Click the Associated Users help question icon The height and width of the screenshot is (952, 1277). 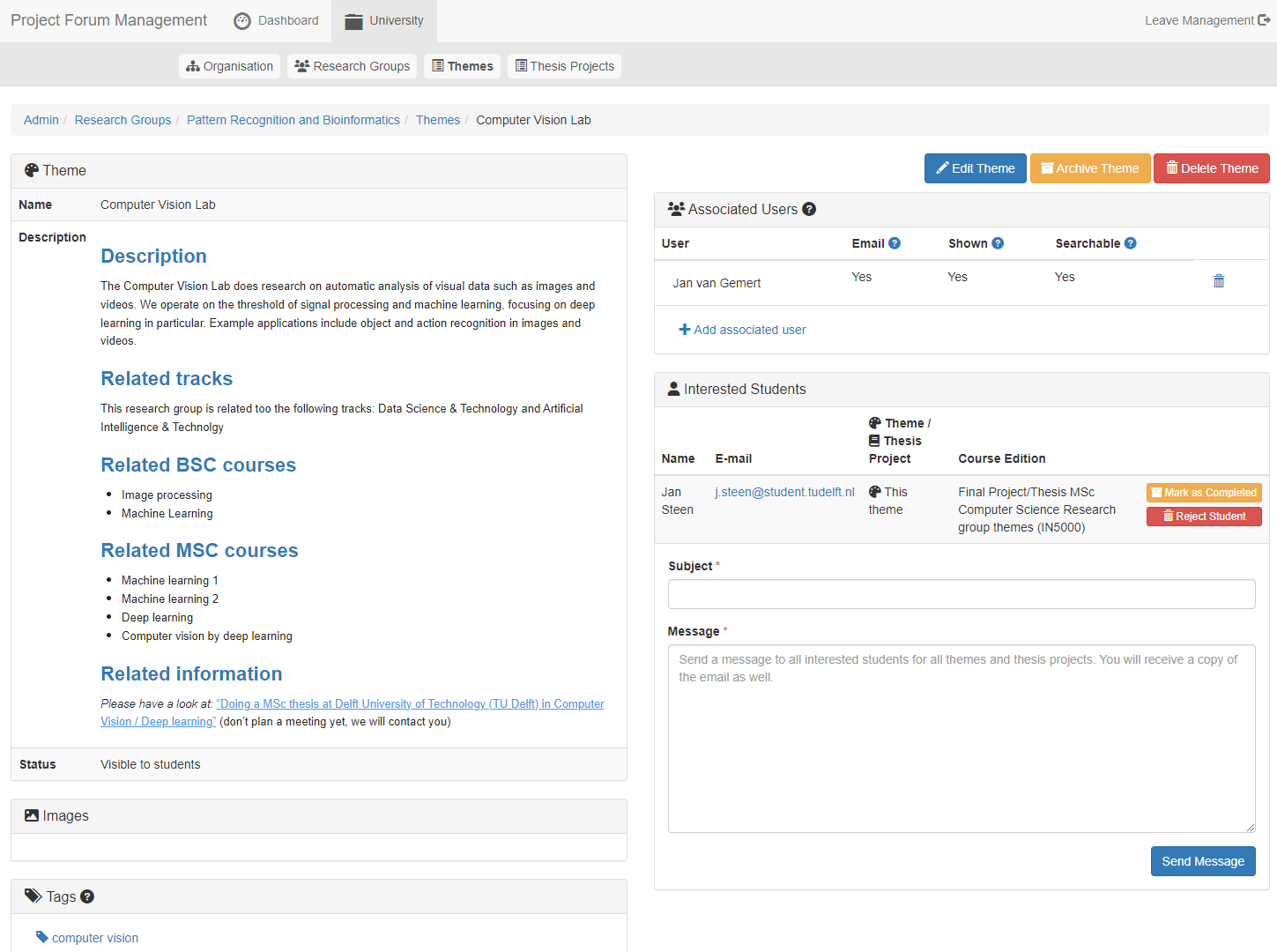[809, 209]
